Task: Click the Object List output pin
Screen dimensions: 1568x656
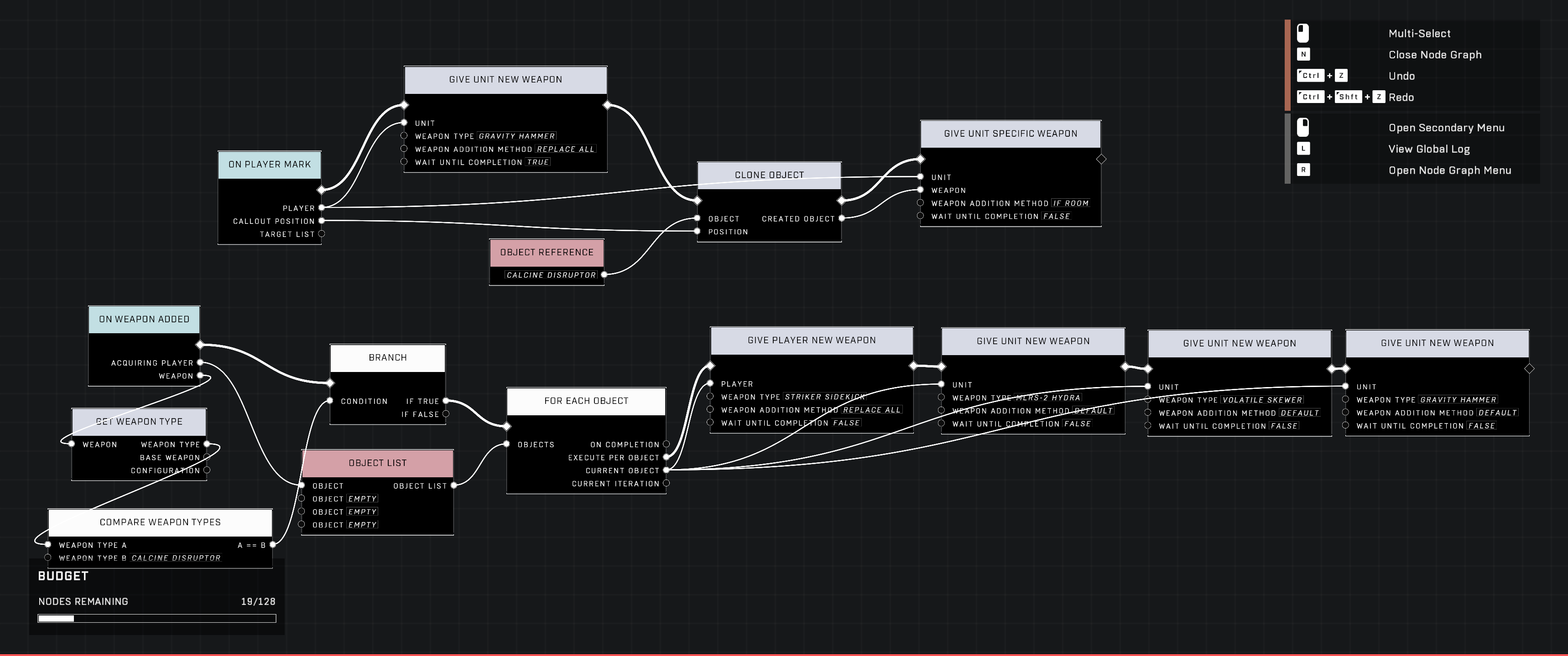Action: coord(453,485)
